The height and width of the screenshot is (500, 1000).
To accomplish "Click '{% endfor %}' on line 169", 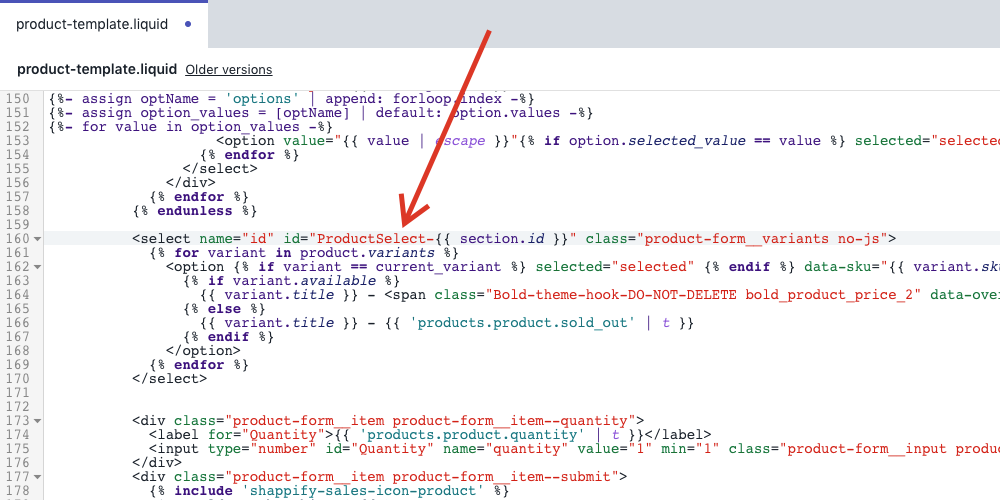I will 199,365.
